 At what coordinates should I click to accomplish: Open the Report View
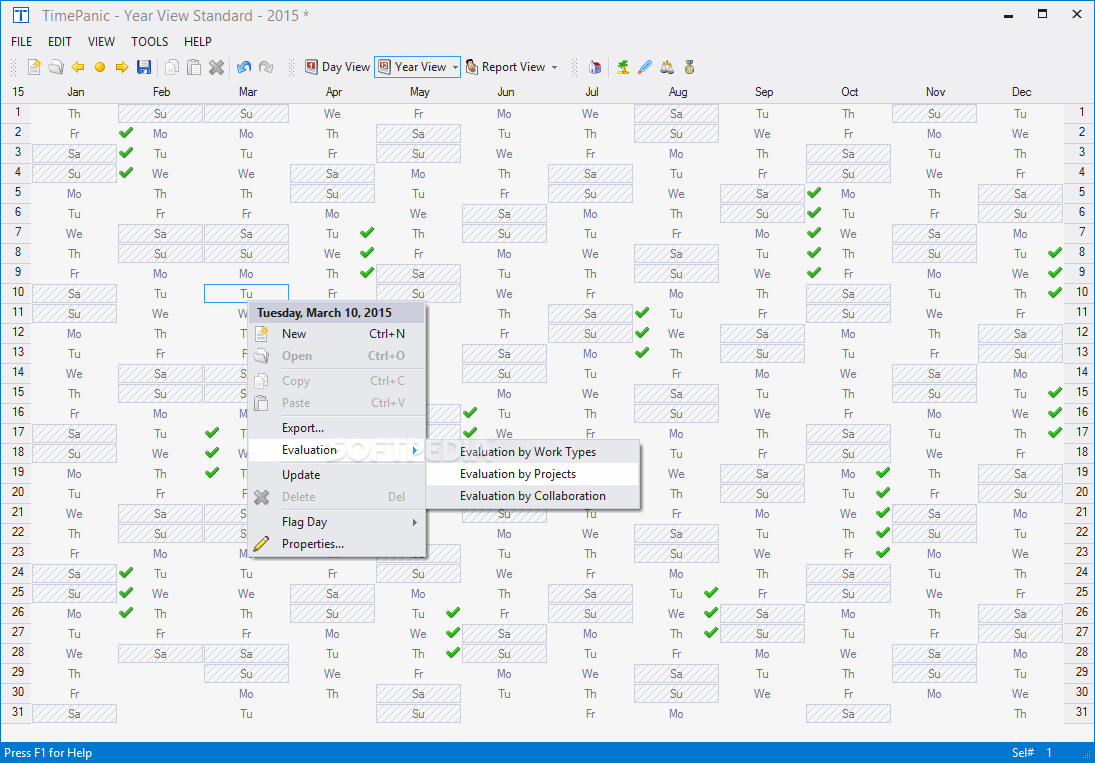(x=506, y=67)
